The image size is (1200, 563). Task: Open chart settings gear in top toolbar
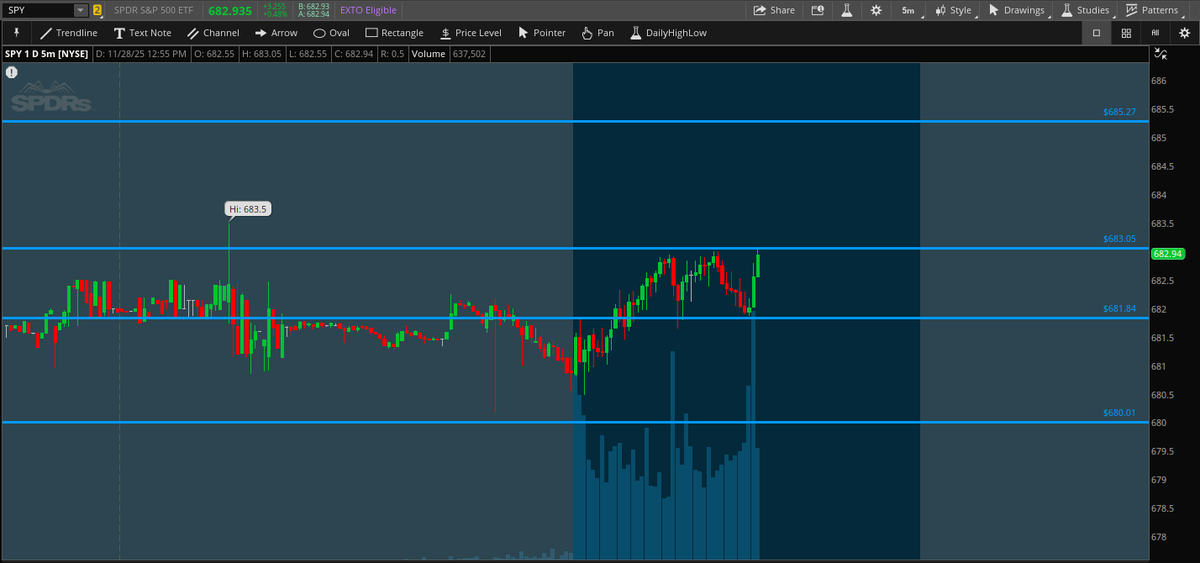click(876, 10)
